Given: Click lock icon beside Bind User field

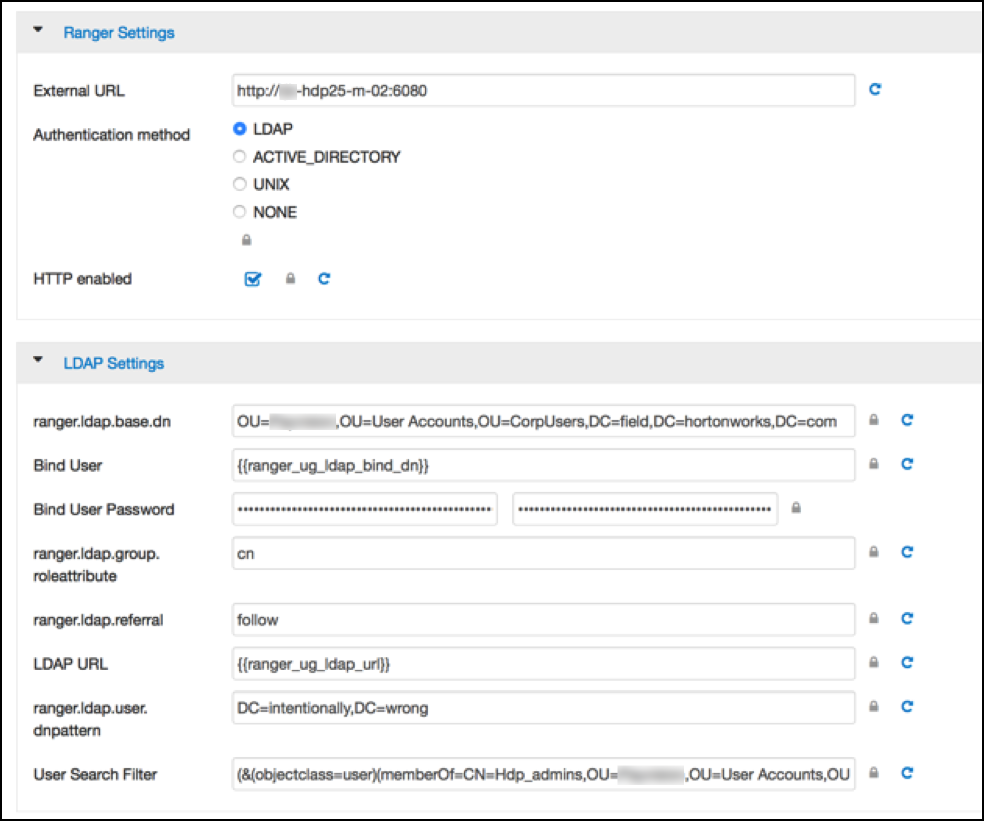Looking at the screenshot, I should coord(874,465).
